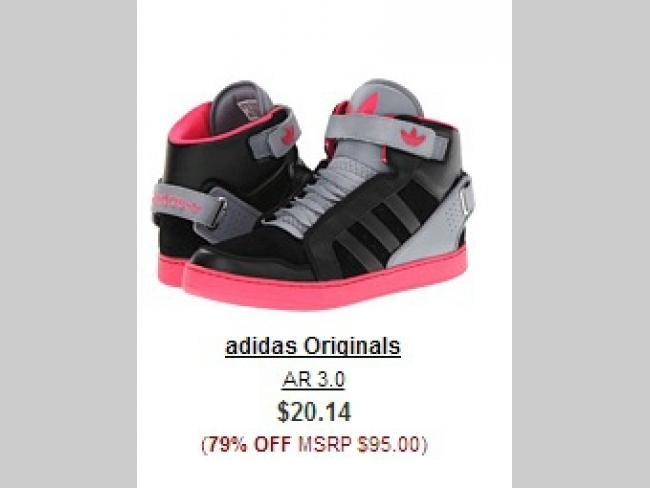Click the tongue label inside left shoe
Image resolution: width=650 pixels, height=488 pixels.
pyautogui.click(x=251, y=109)
